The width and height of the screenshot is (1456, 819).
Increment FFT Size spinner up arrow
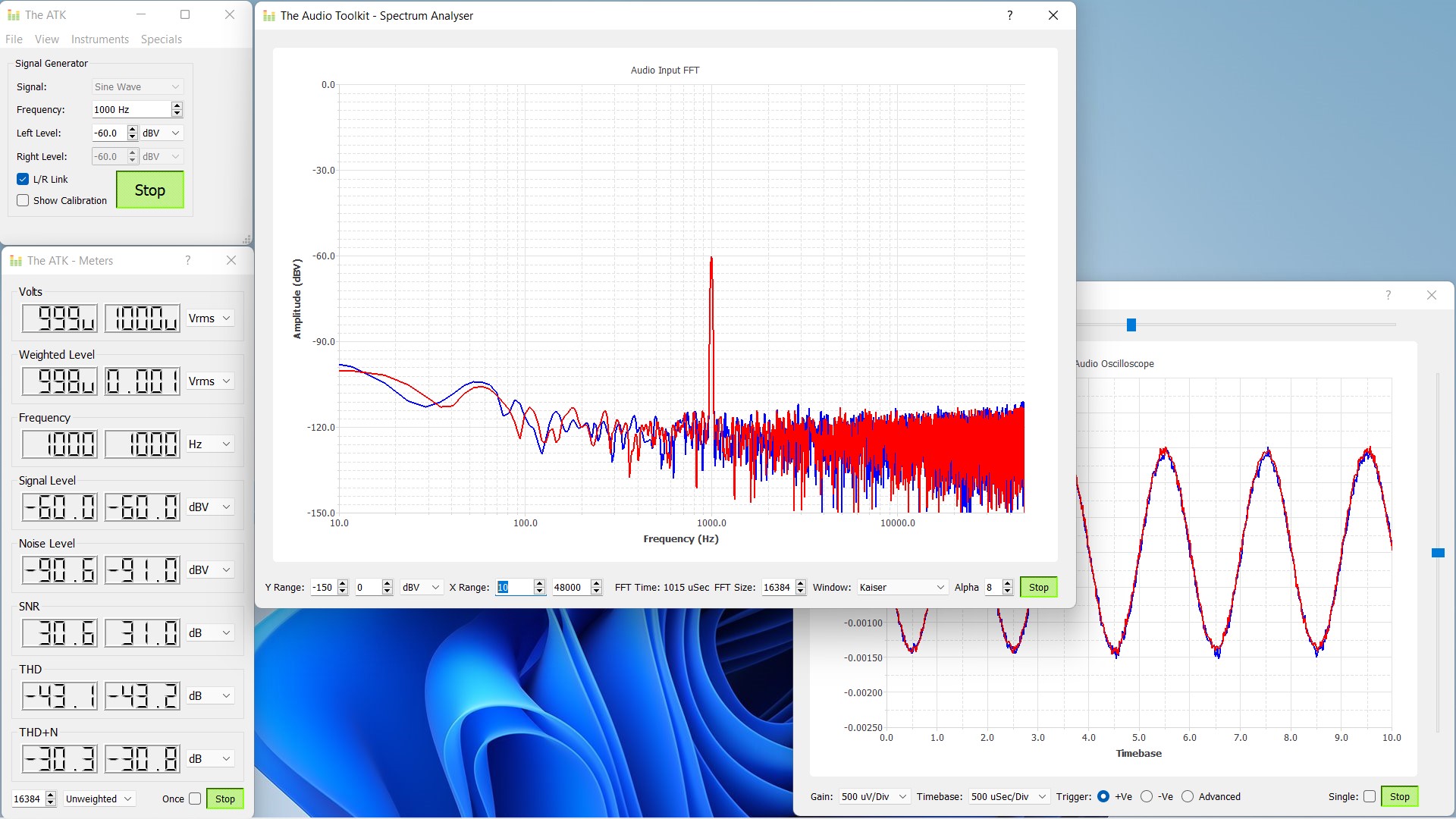coord(800,583)
